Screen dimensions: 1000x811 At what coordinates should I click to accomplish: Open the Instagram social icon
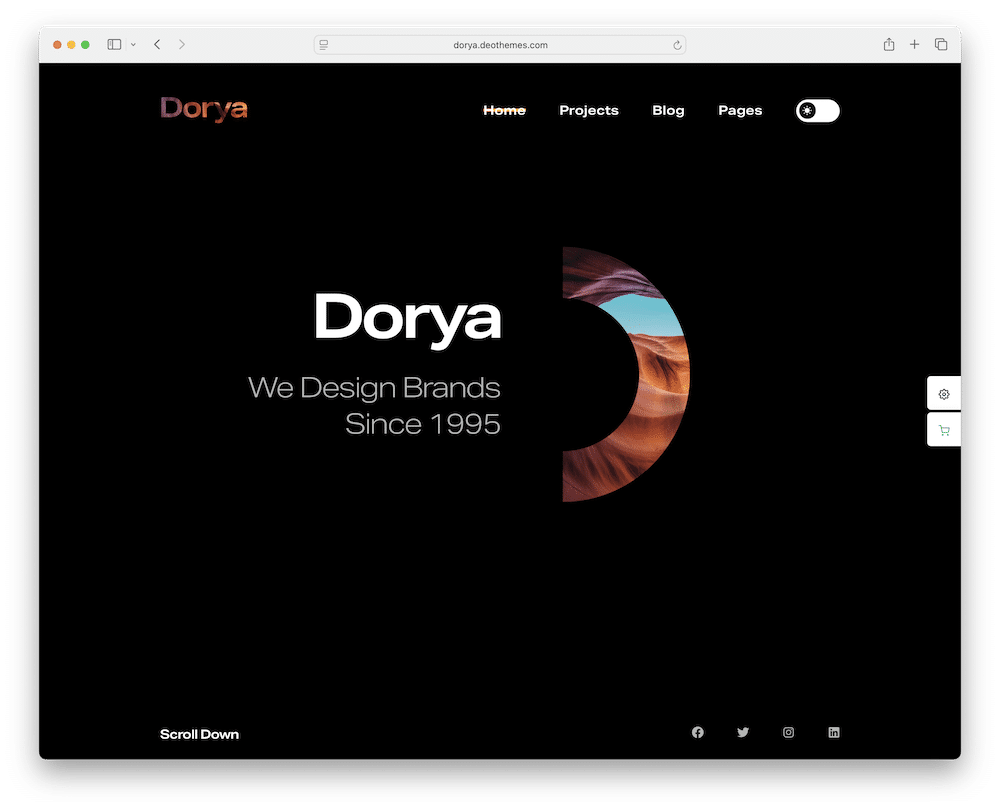pyautogui.click(x=788, y=733)
